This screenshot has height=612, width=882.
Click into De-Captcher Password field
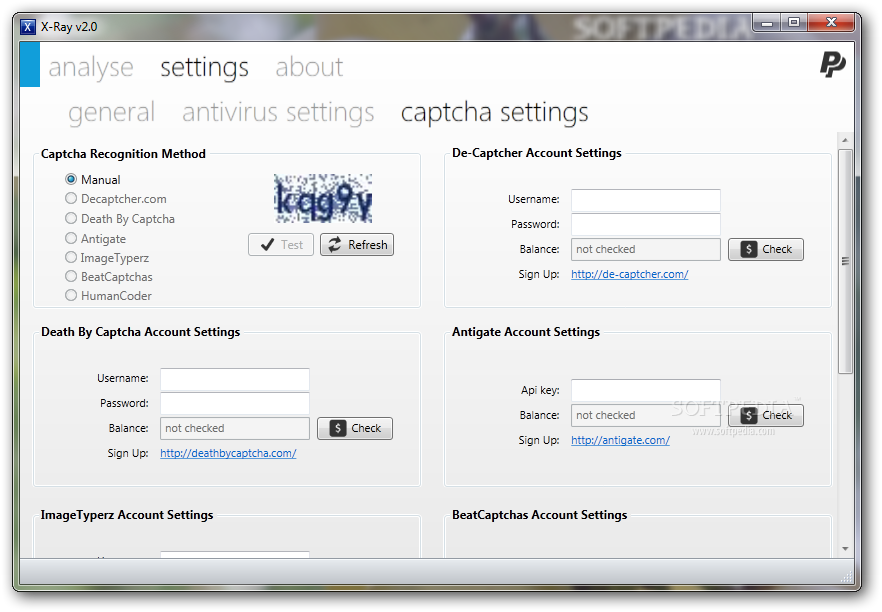click(646, 224)
